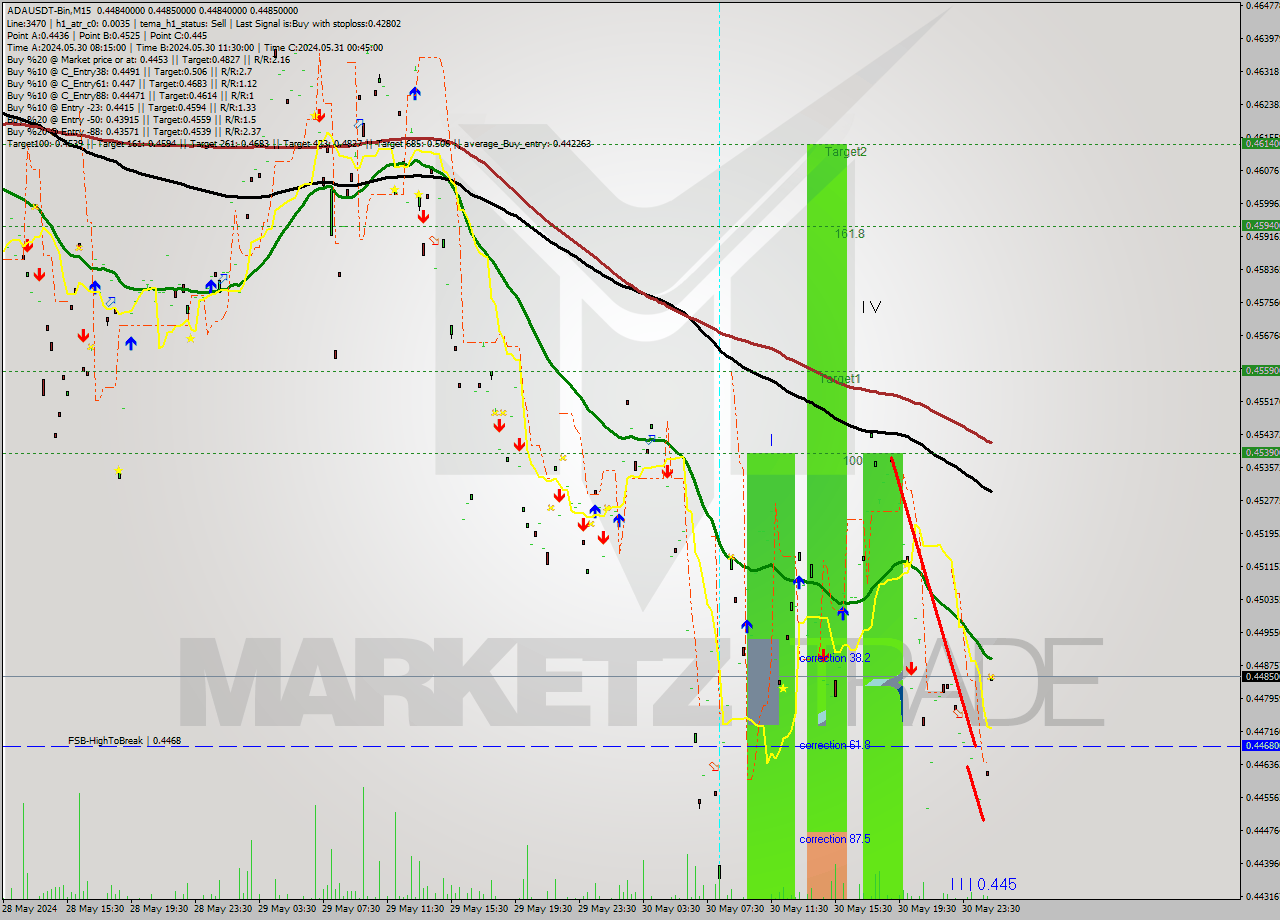Click the 30 May 11:30 time axis label
The height and width of the screenshot is (920, 1280).
tap(800, 910)
